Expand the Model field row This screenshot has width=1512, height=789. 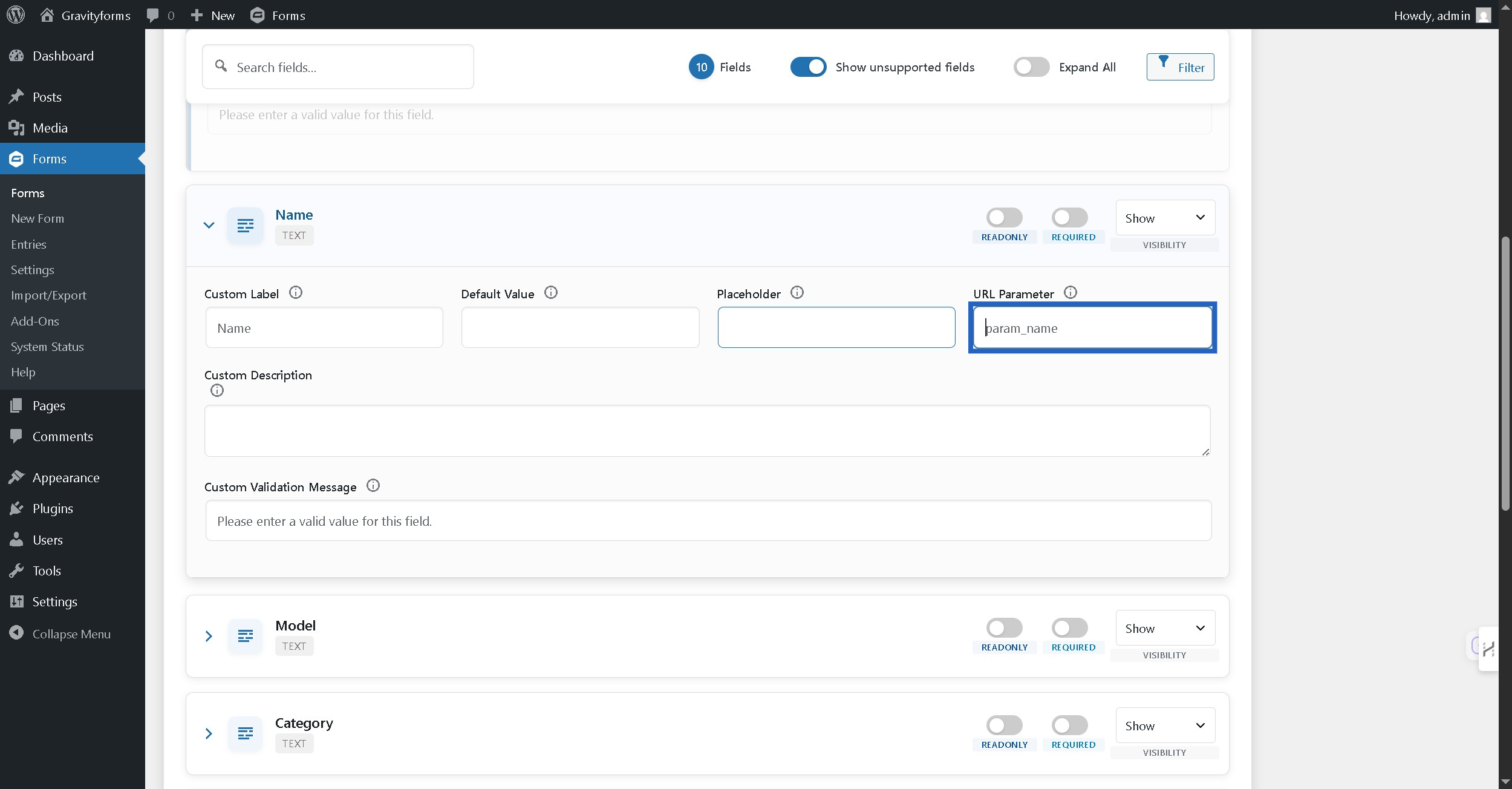(209, 636)
